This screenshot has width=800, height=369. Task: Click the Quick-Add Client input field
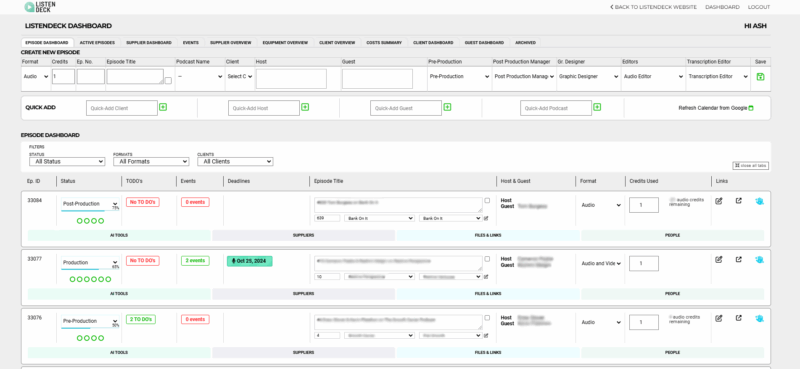[122, 108]
